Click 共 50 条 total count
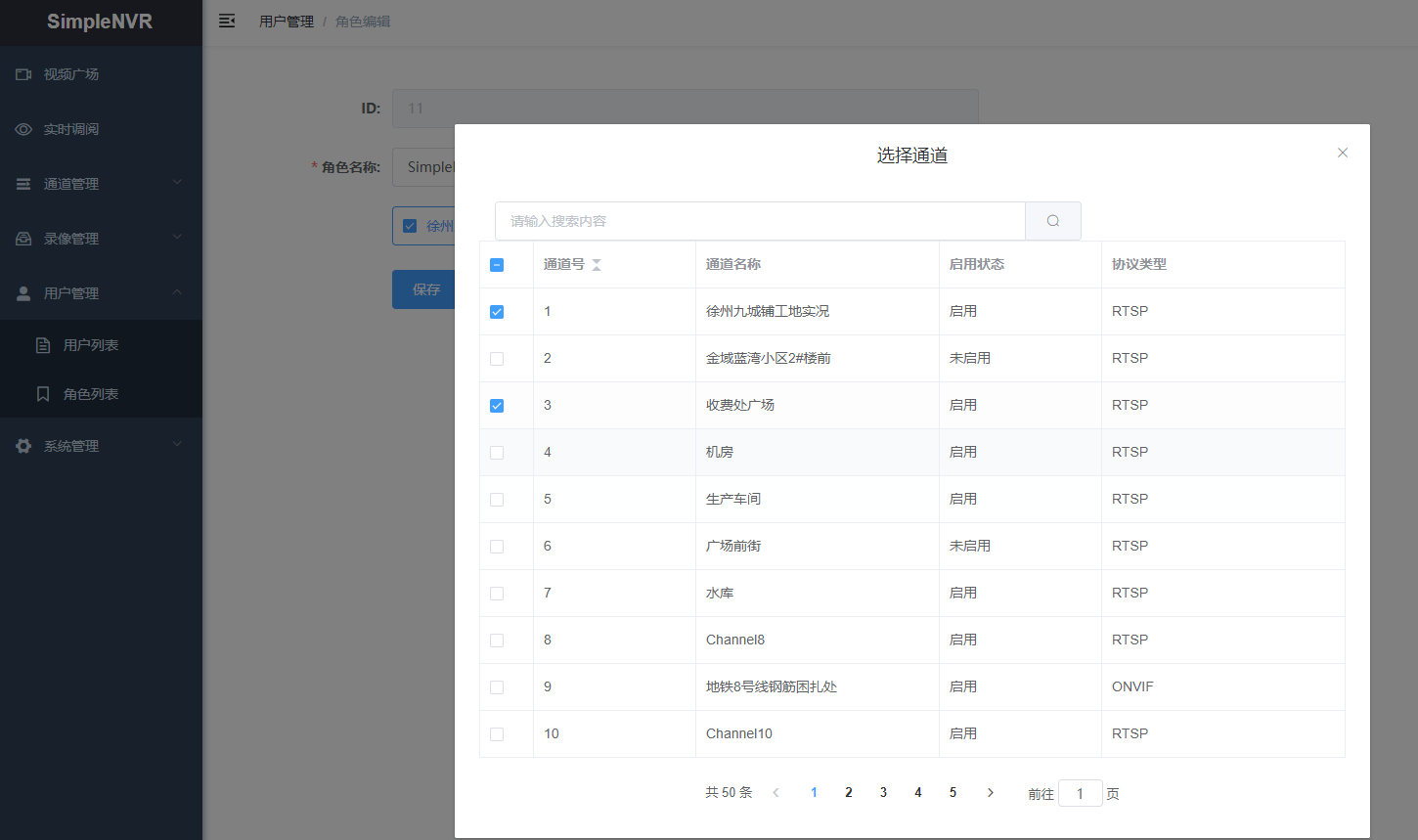 pyautogui.click(x=729, y=793)
